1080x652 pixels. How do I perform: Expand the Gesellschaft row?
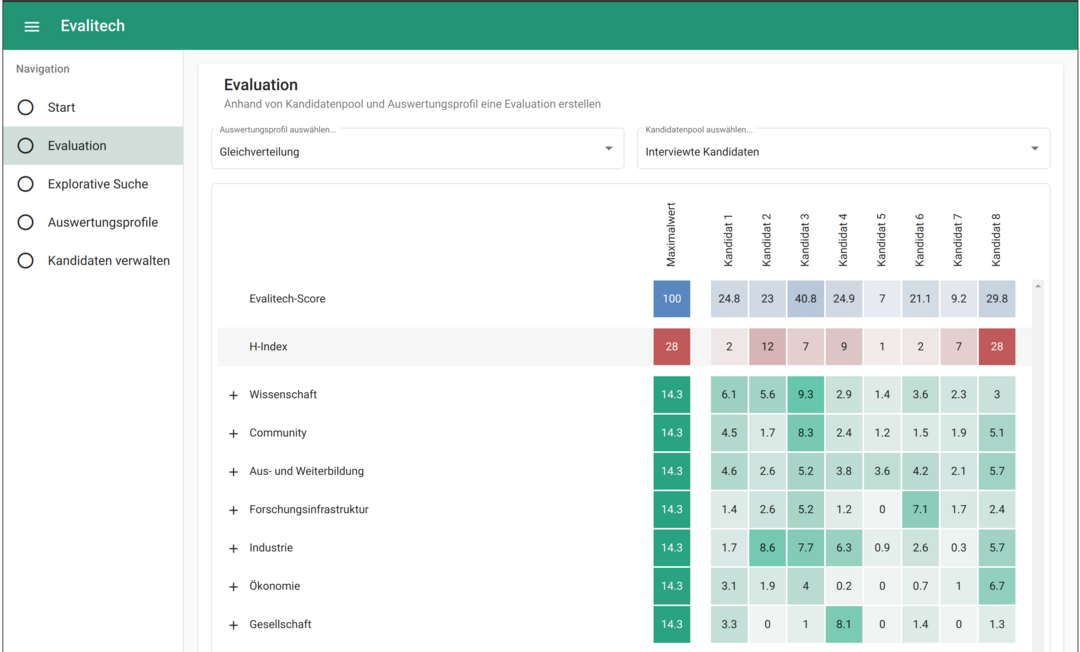233,625
